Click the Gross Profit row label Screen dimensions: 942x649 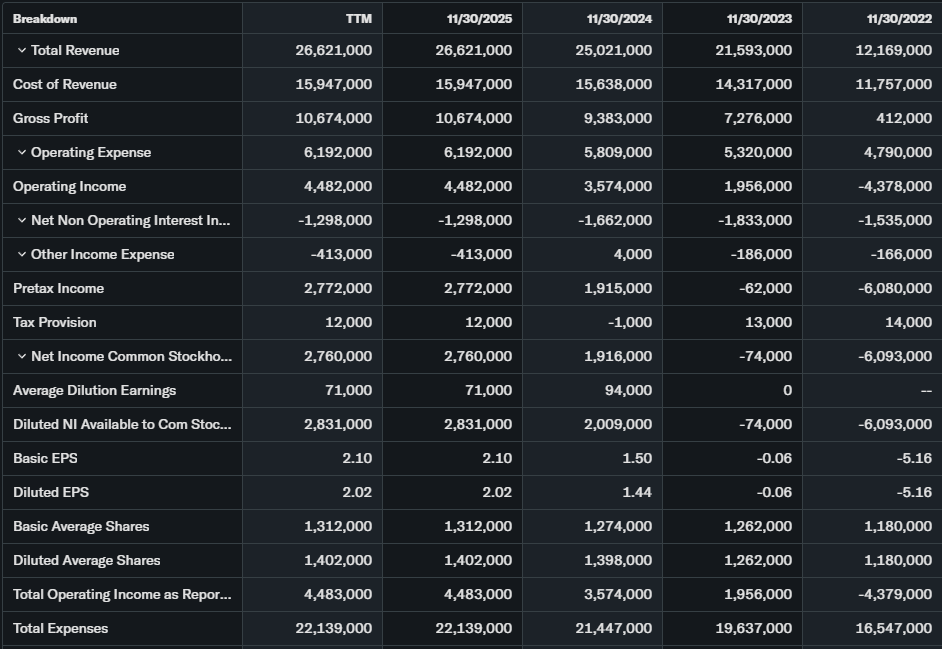pyautogui.click(x=51, y=119)
